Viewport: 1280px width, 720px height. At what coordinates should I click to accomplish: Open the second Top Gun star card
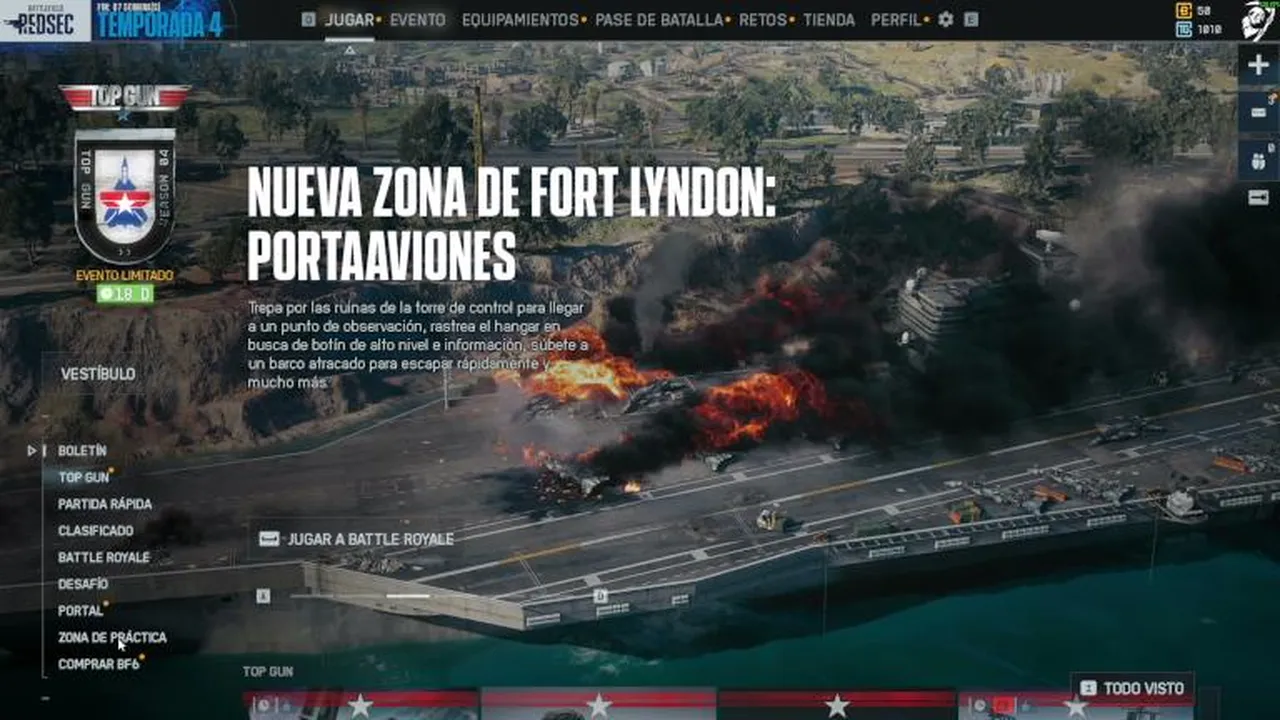point(599,704)
